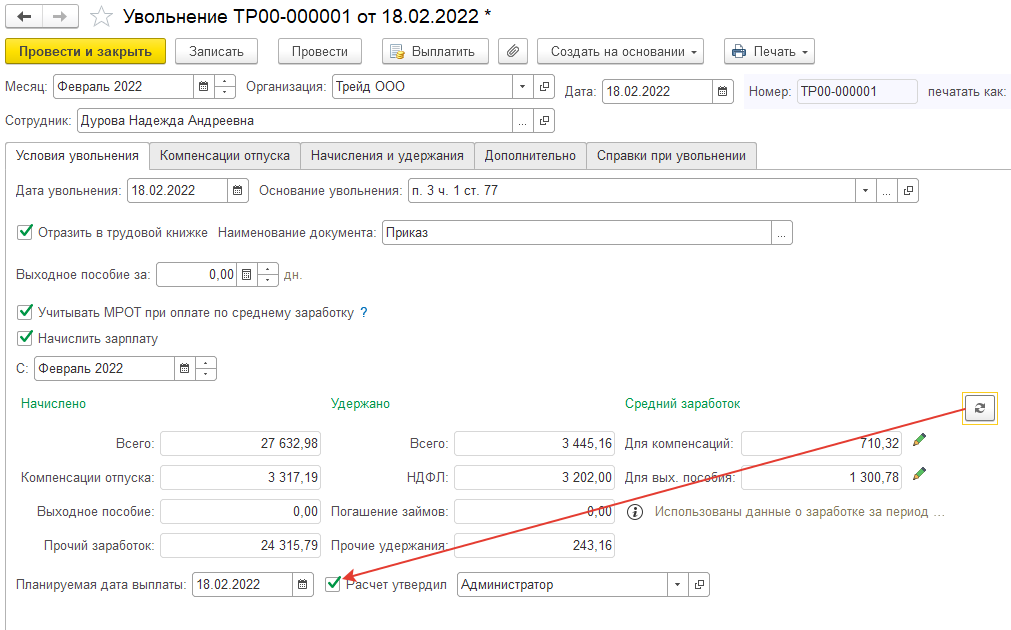Open help on МРОТ question mark
The width and height of the screenshot is (1011, 630).
pos(364,313)
